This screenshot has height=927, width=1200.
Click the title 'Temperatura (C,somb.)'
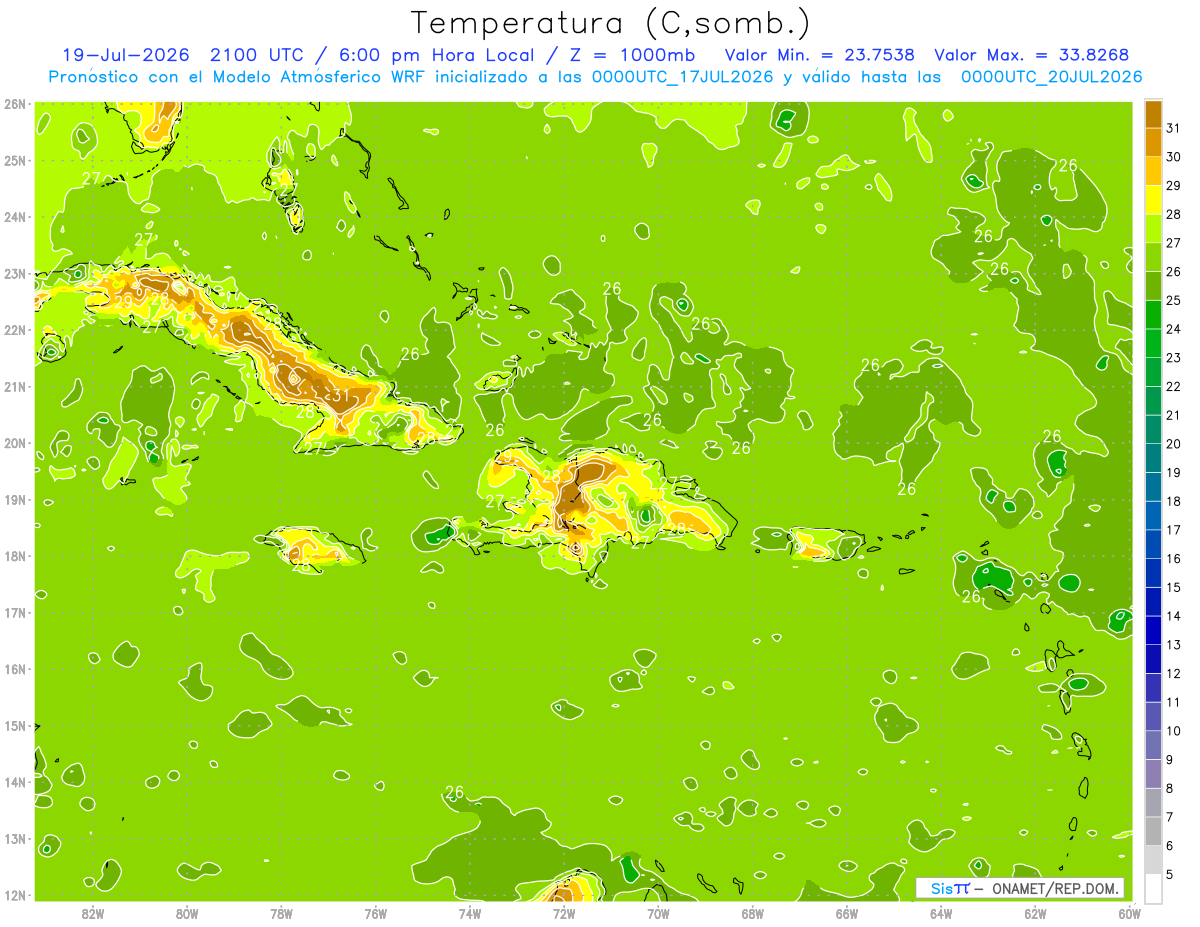pyautogui.click(x=610, y=23)
